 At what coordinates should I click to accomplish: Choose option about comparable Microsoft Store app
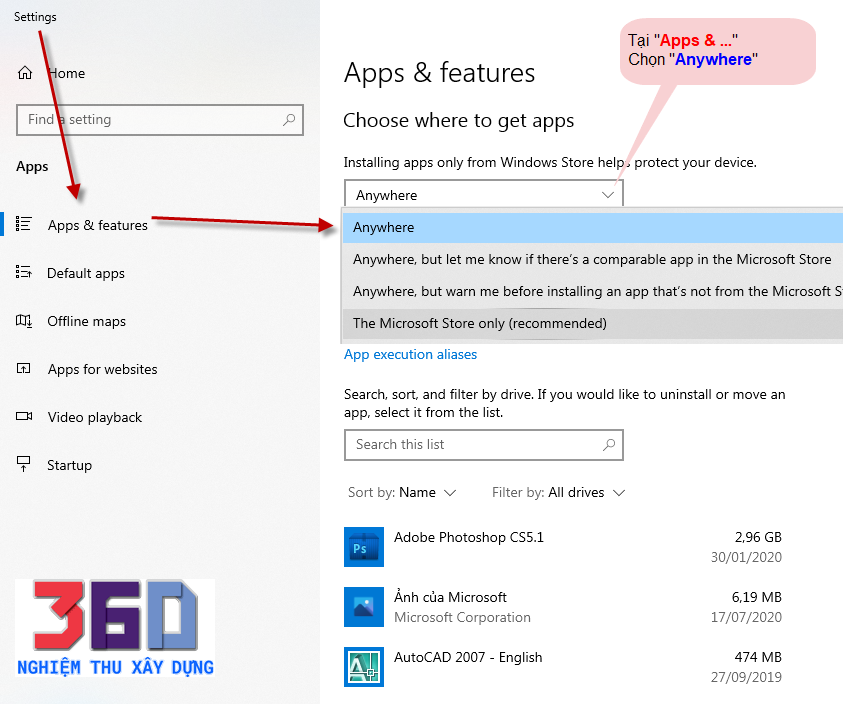pyautogui.click(x=592, y=259)
